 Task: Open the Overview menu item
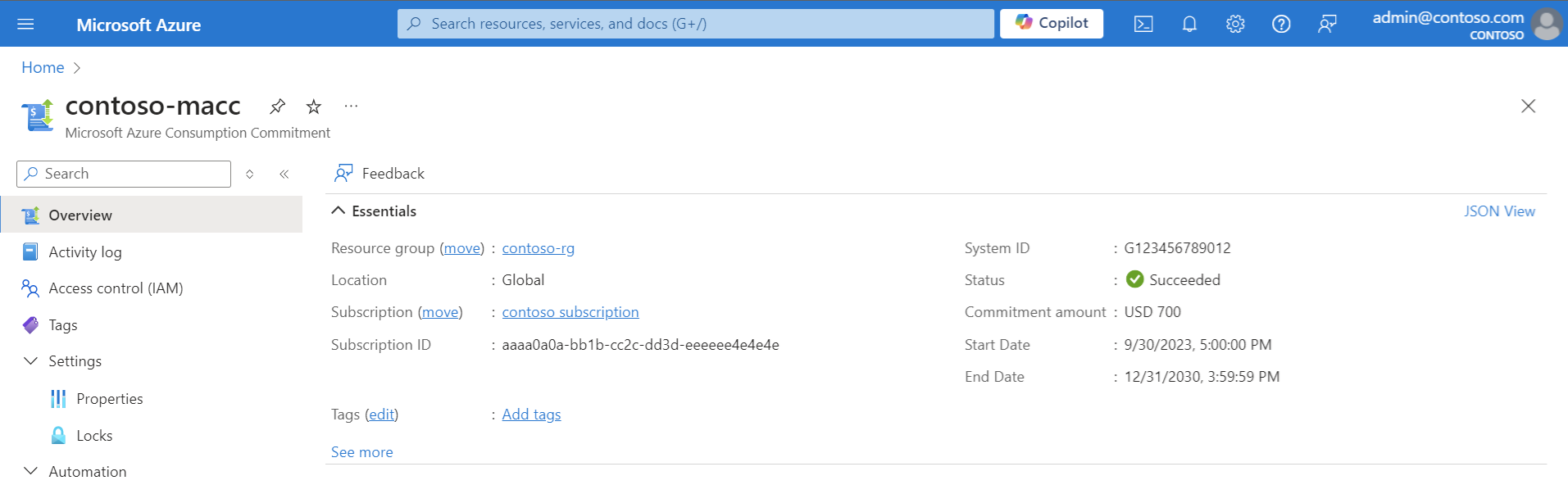pos(152,215)
